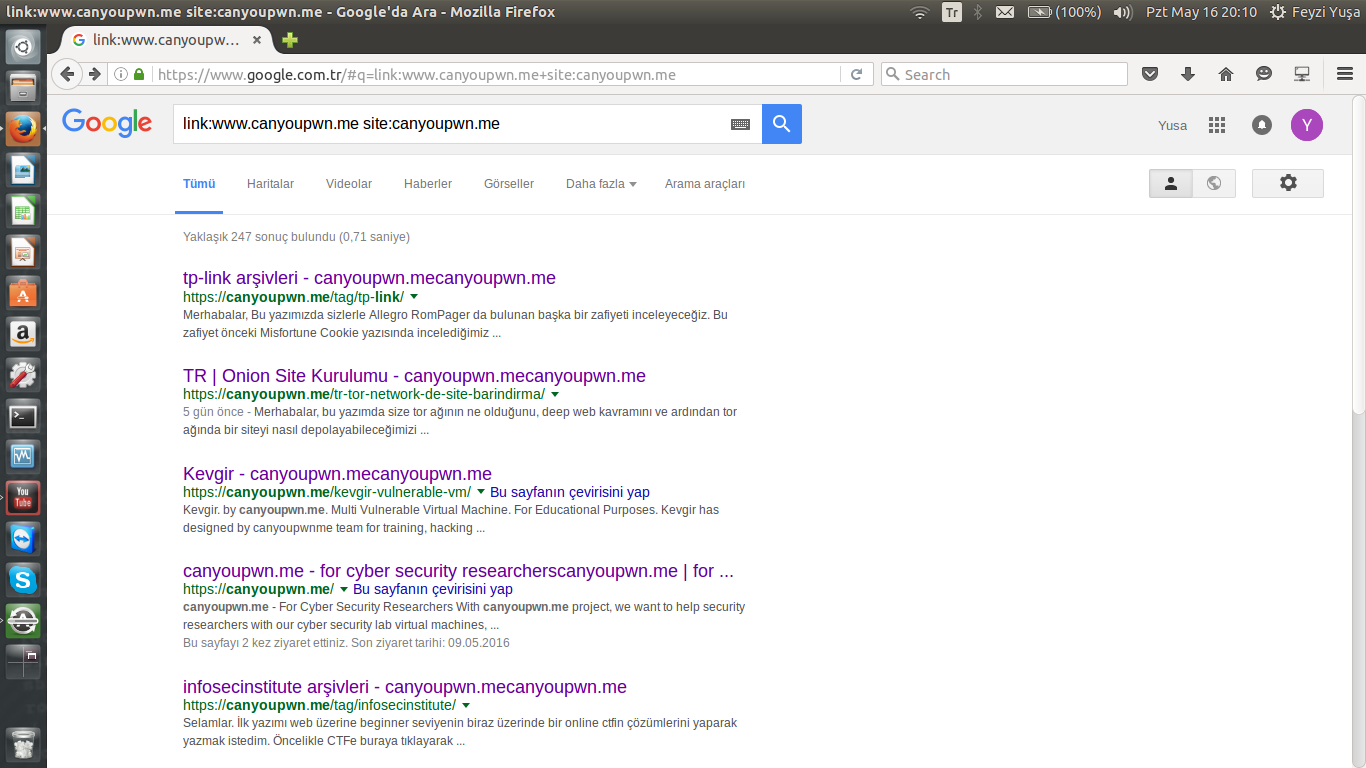The height and width of the screenshot is (768, 1366).
Task: Expand options arrow next to tp-link URL
Action: coord(414,297)
